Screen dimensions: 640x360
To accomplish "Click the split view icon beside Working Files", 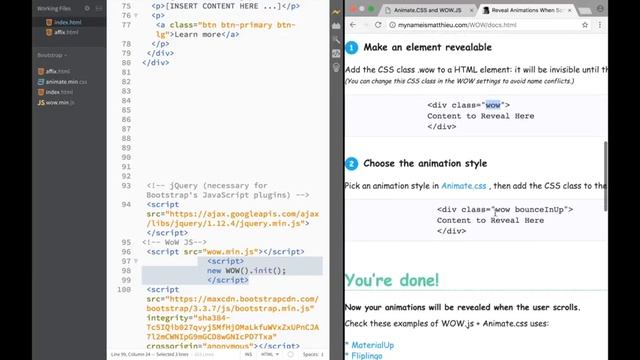I will [x=99, y=8].
